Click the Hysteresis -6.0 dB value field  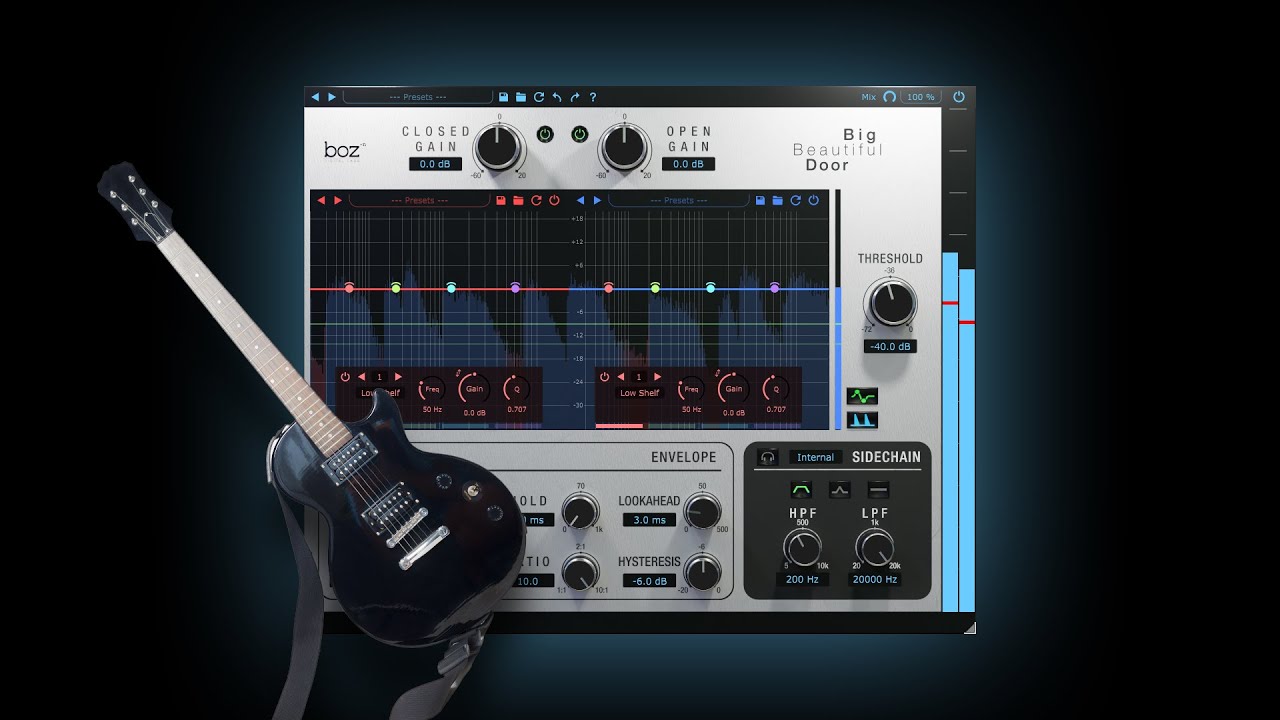[x=649, y=581]
